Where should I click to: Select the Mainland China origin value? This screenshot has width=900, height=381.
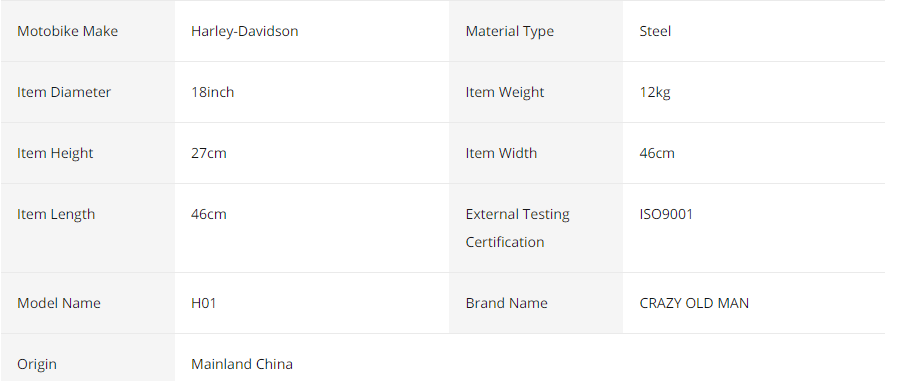242,364
